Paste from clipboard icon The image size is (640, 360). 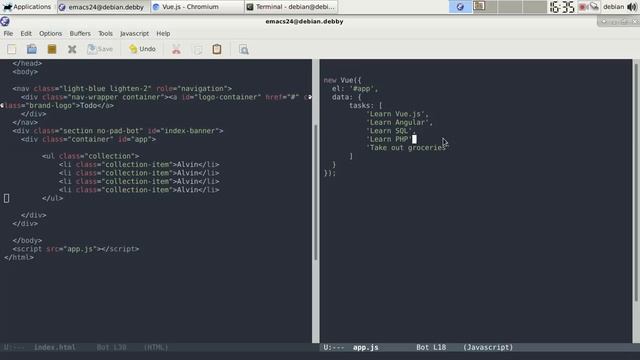(x=217, y=49)
